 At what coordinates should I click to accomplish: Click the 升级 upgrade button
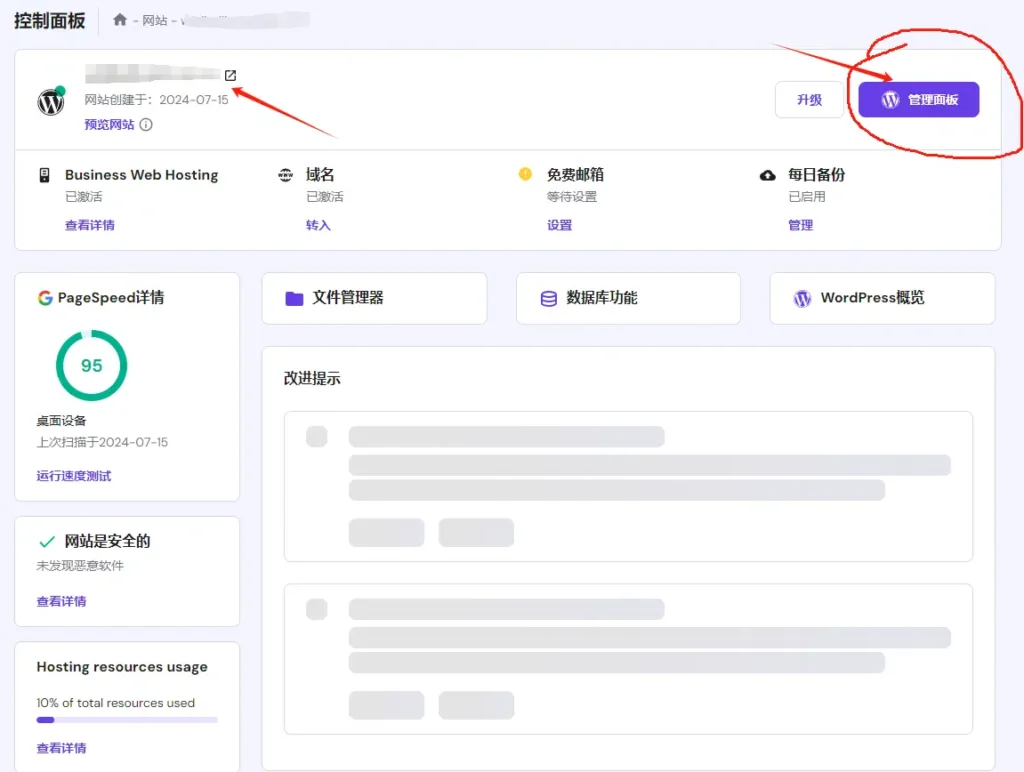(810, 99)
